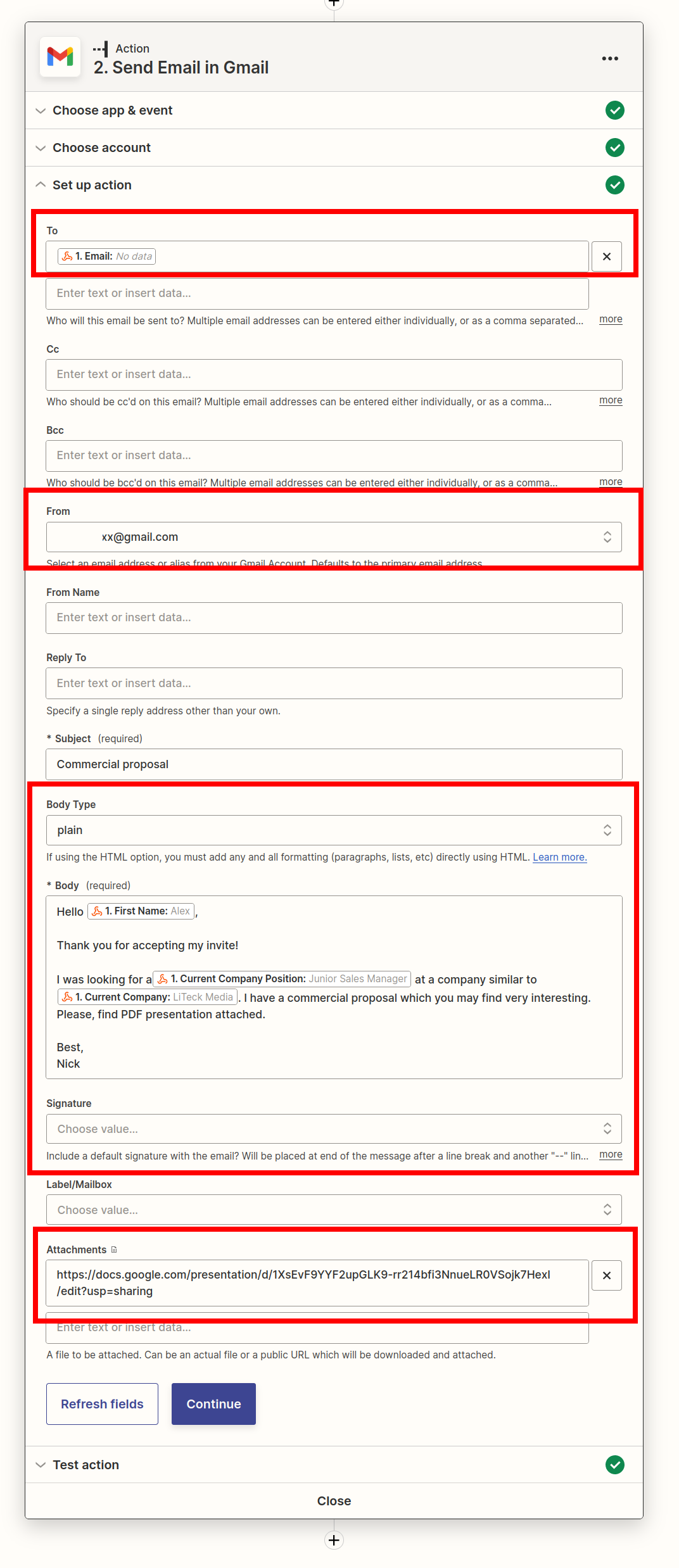Image resolution: width=679 pixels, height=1568 pixels.
Task: Open the From email address dropdown
Action: coord(334,537)
